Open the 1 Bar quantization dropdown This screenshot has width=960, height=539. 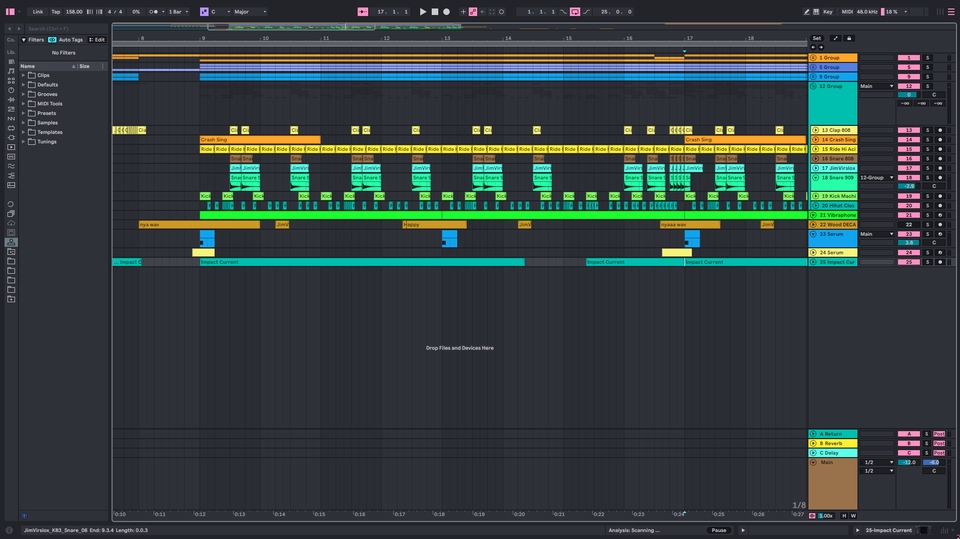coord(177,12)
